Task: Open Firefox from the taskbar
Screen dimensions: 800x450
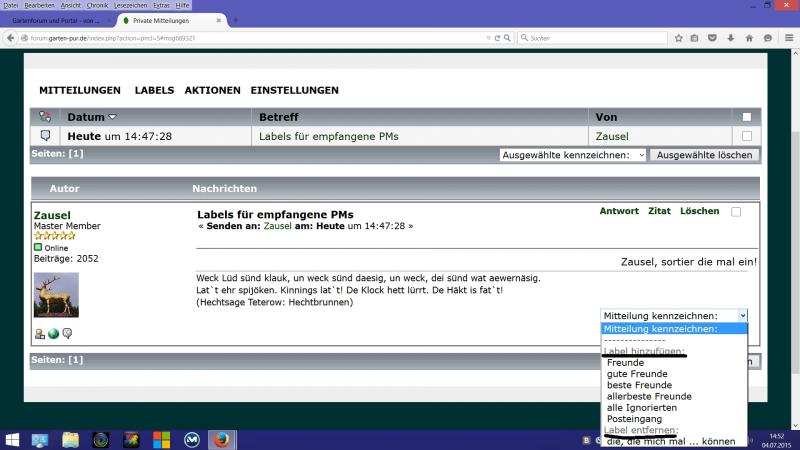Action: tap(221, 439)
